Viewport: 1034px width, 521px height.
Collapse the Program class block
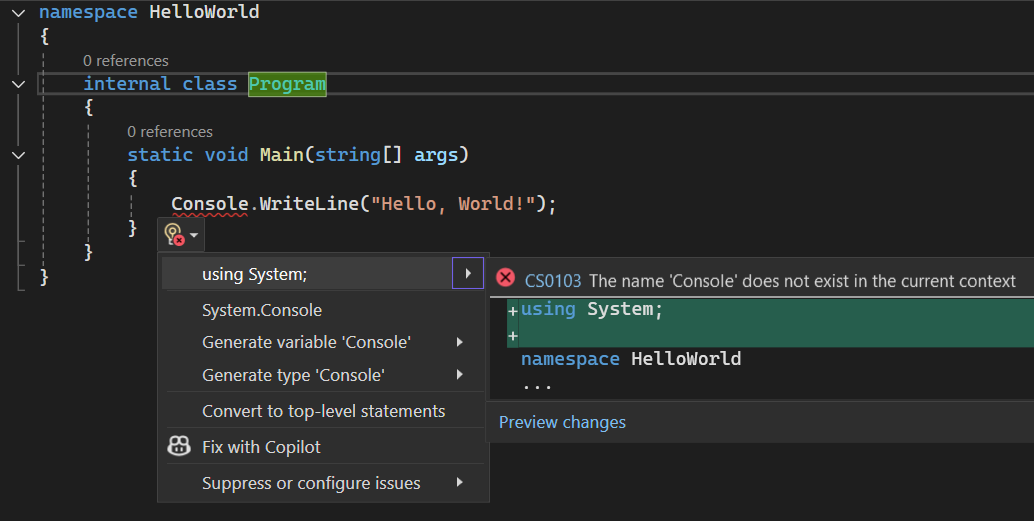pyautogui.click(x=18, y=84)
